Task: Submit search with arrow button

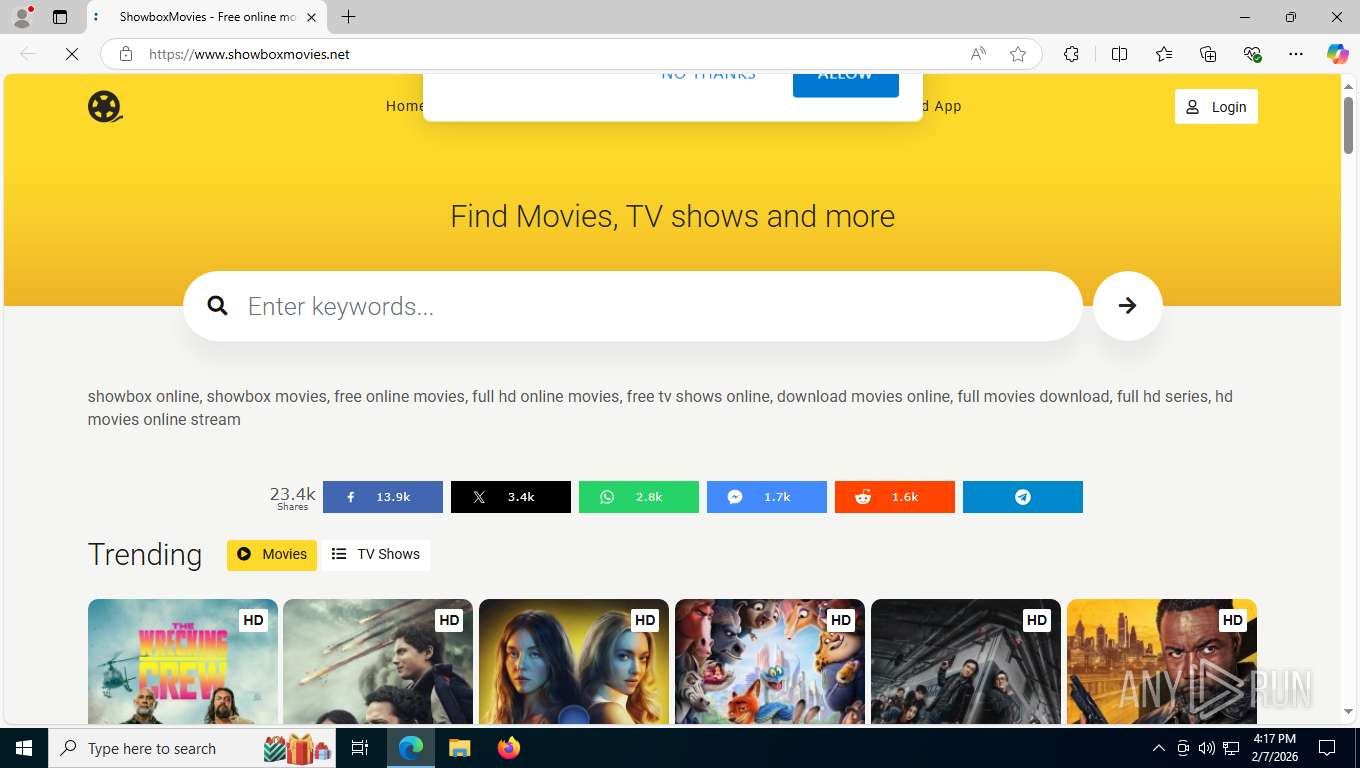Action: point(1127,306)
